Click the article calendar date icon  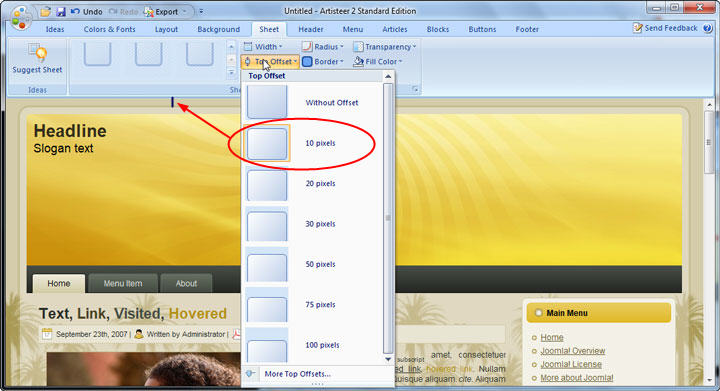(47, 334)
